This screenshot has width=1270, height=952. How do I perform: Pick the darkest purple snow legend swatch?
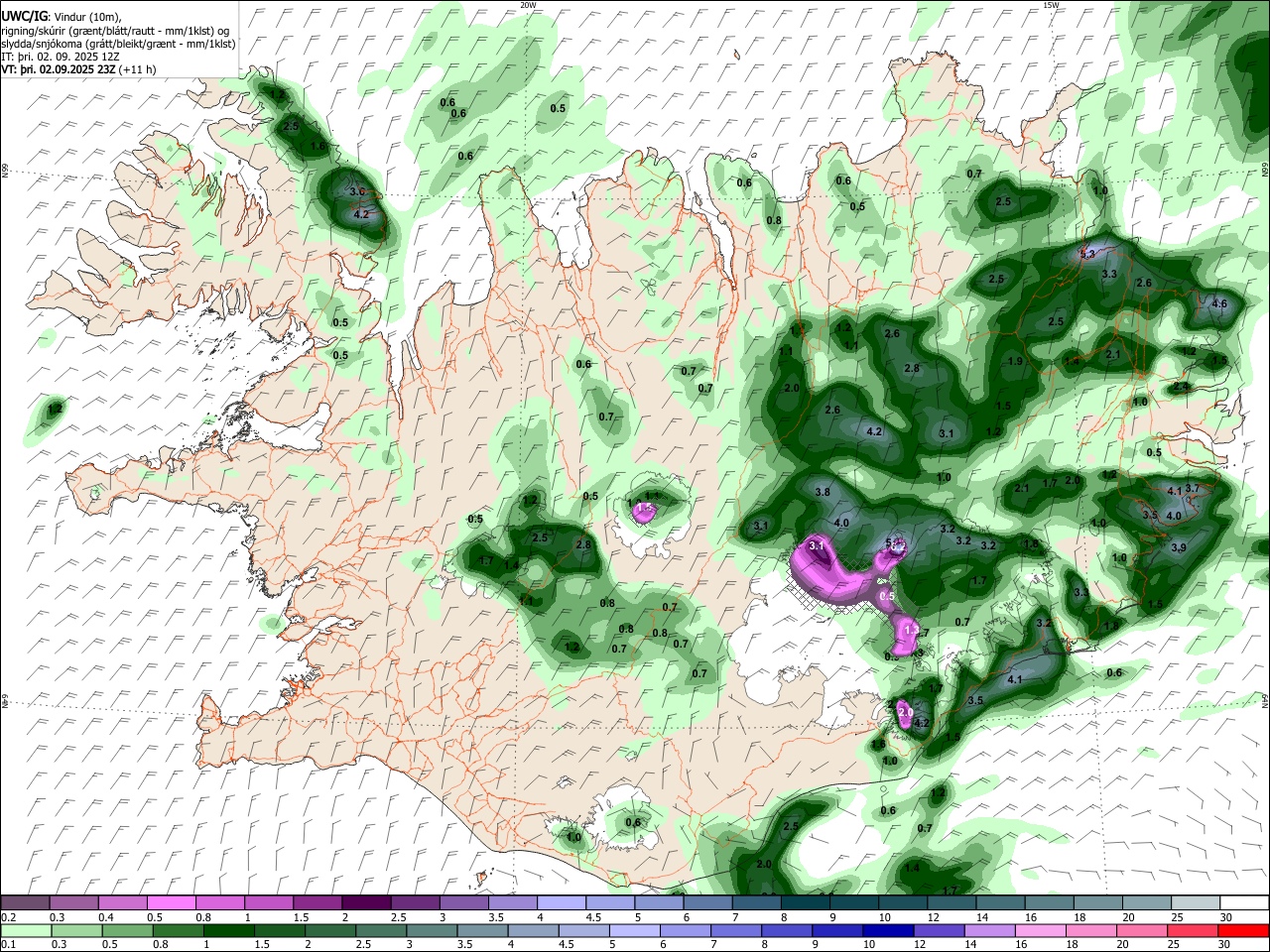tap(365, 903)
